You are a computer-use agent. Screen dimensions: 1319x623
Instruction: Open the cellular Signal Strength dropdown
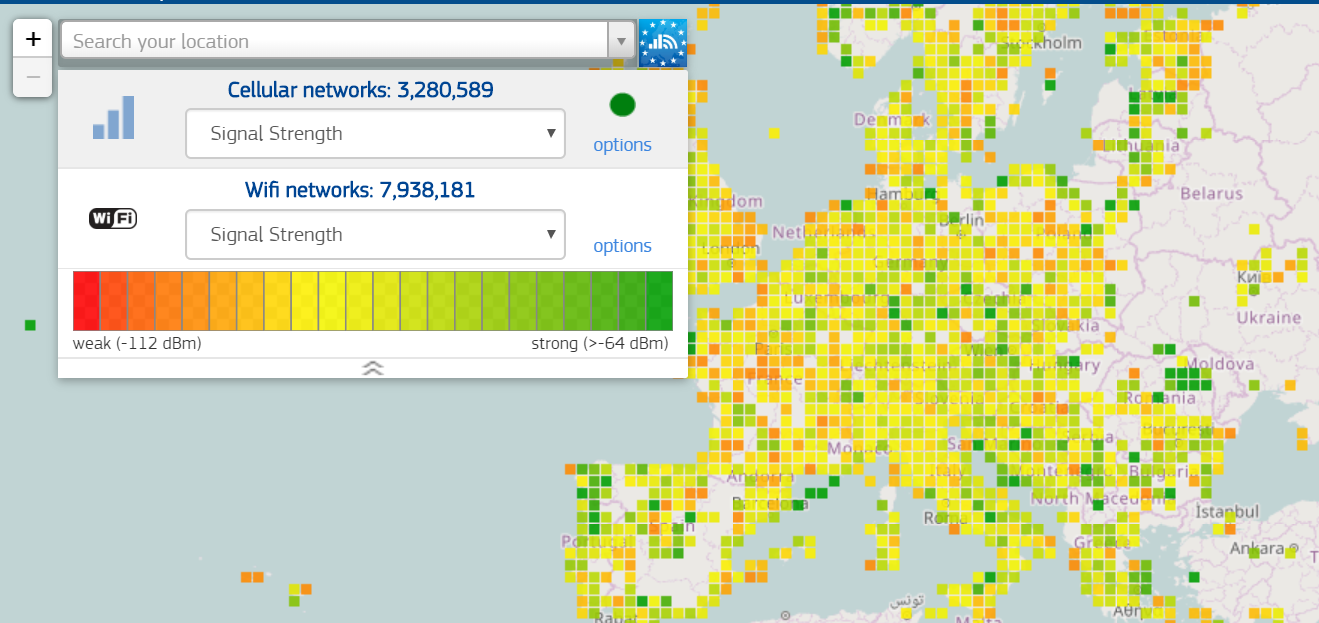[375, 134]
